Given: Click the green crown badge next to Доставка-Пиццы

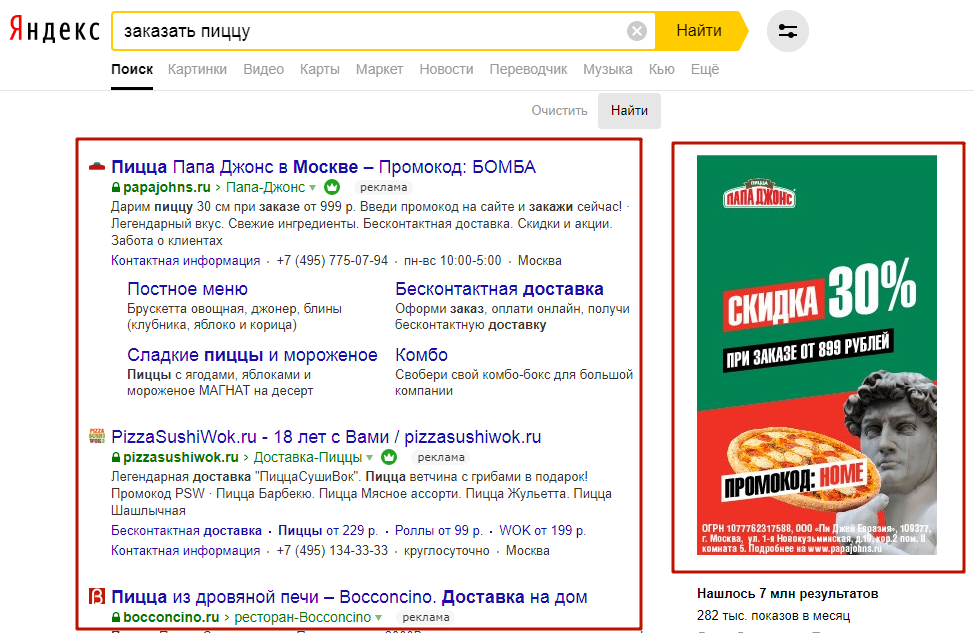Looking at the screenshot, I should 389,457.
